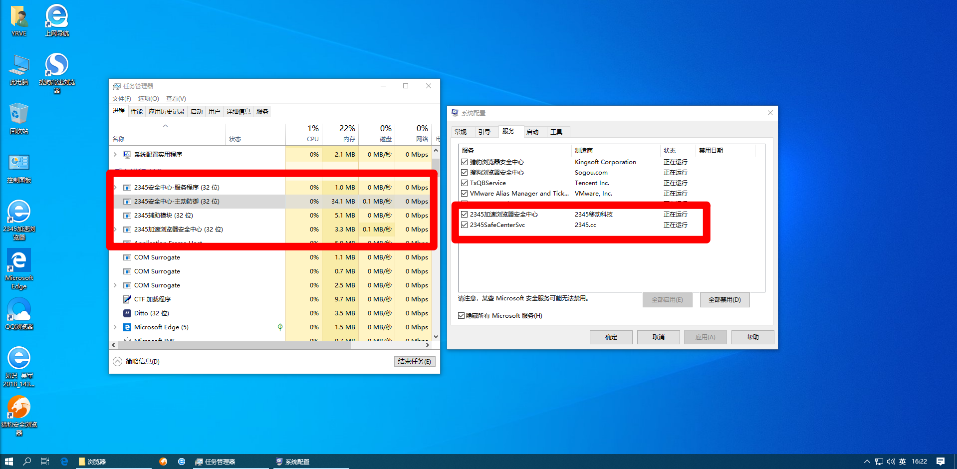Switch to System Configuration 常规 tab

coord(462,131)
